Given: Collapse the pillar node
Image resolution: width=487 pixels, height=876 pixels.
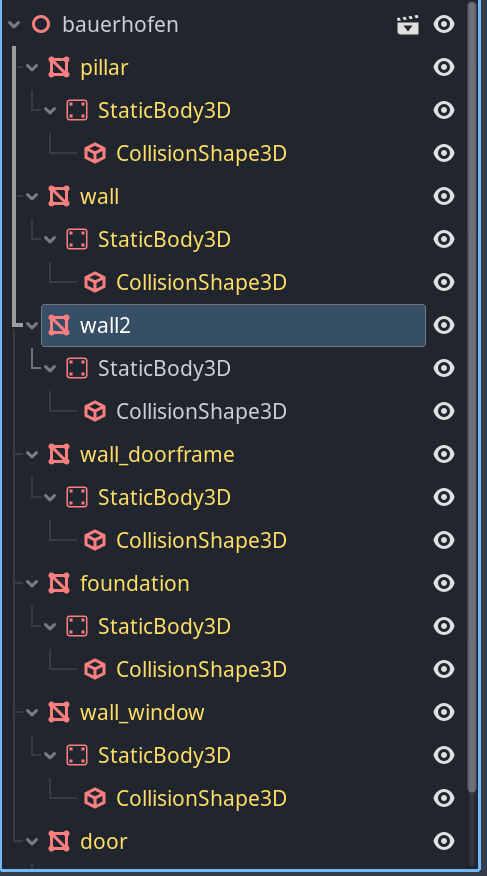Looking at the screenshot, I should click(32, 68).
